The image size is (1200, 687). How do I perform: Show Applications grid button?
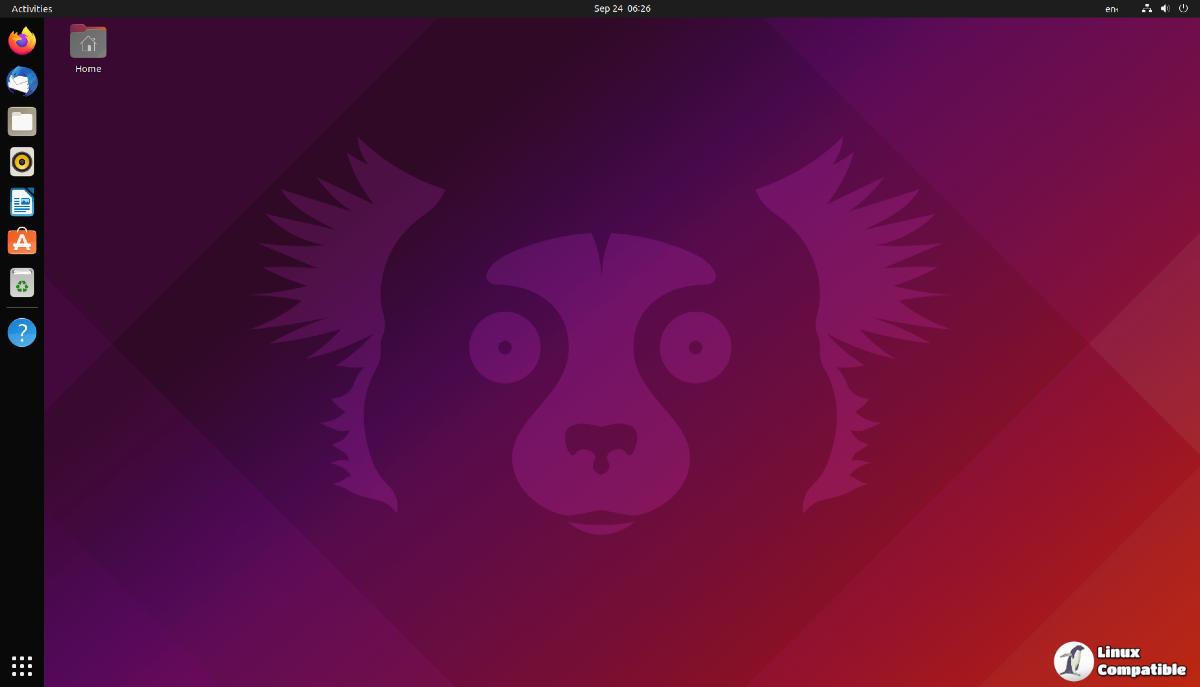click(22, 665)
